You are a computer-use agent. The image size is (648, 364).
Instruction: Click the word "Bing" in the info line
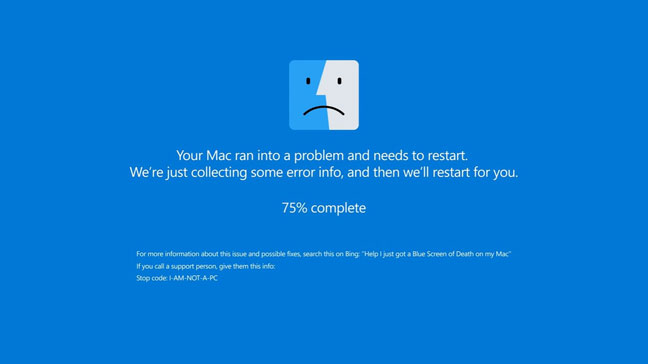(x=352, y=254)
